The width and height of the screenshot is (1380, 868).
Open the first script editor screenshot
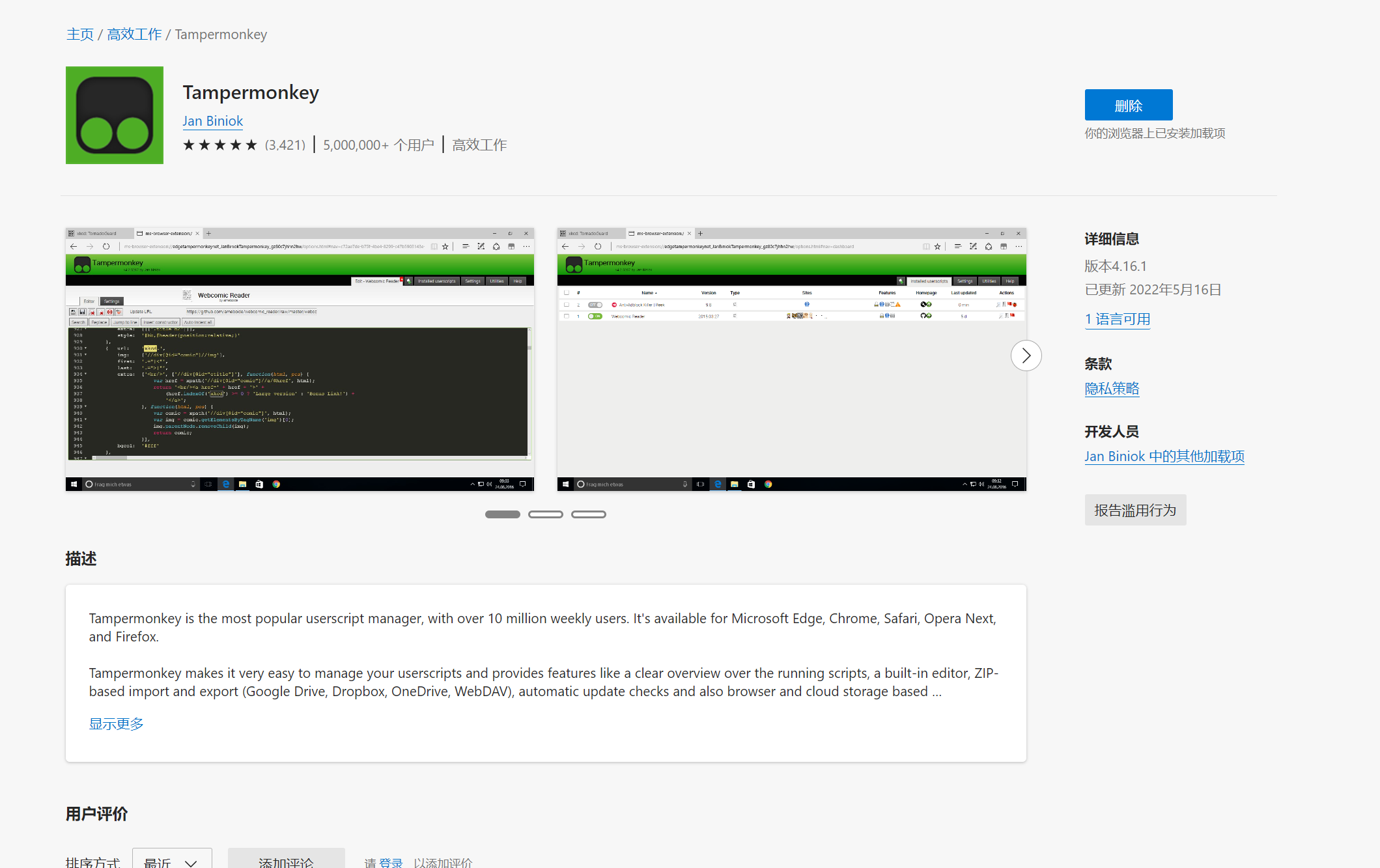tap(300, 359)
